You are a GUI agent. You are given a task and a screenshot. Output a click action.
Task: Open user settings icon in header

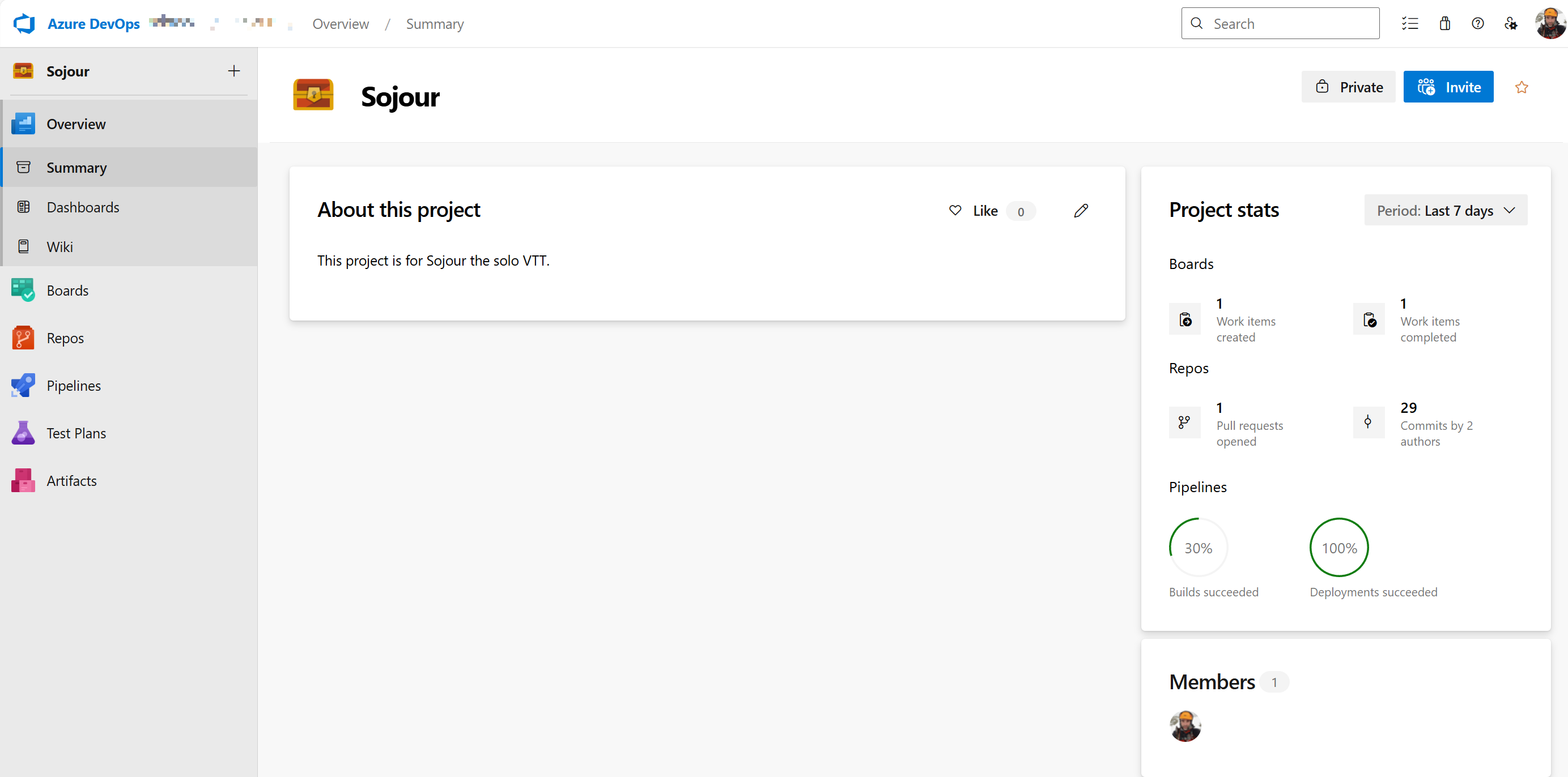pyautogui.click(x=1510, y=24)
